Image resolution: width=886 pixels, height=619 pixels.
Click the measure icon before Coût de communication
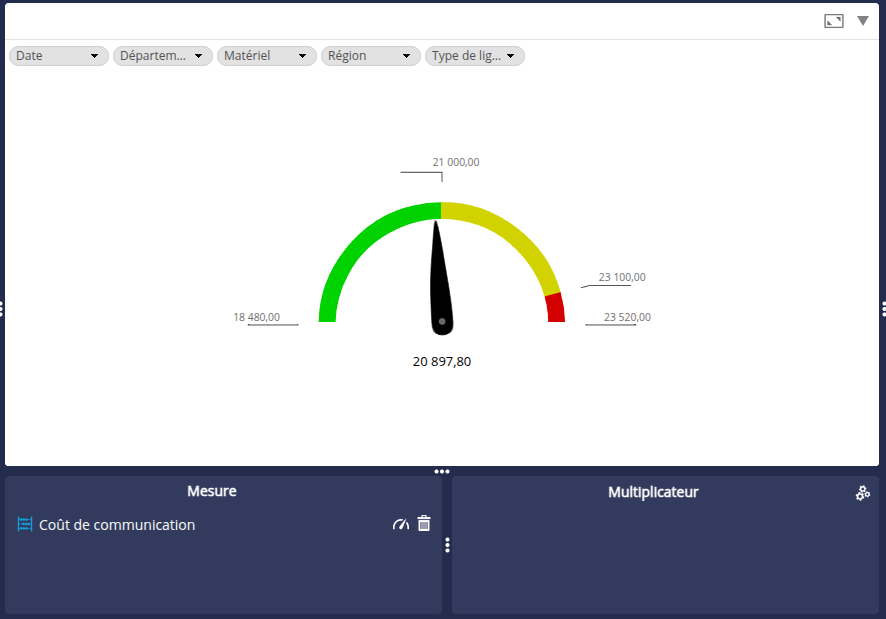click(x=25, y=524)
